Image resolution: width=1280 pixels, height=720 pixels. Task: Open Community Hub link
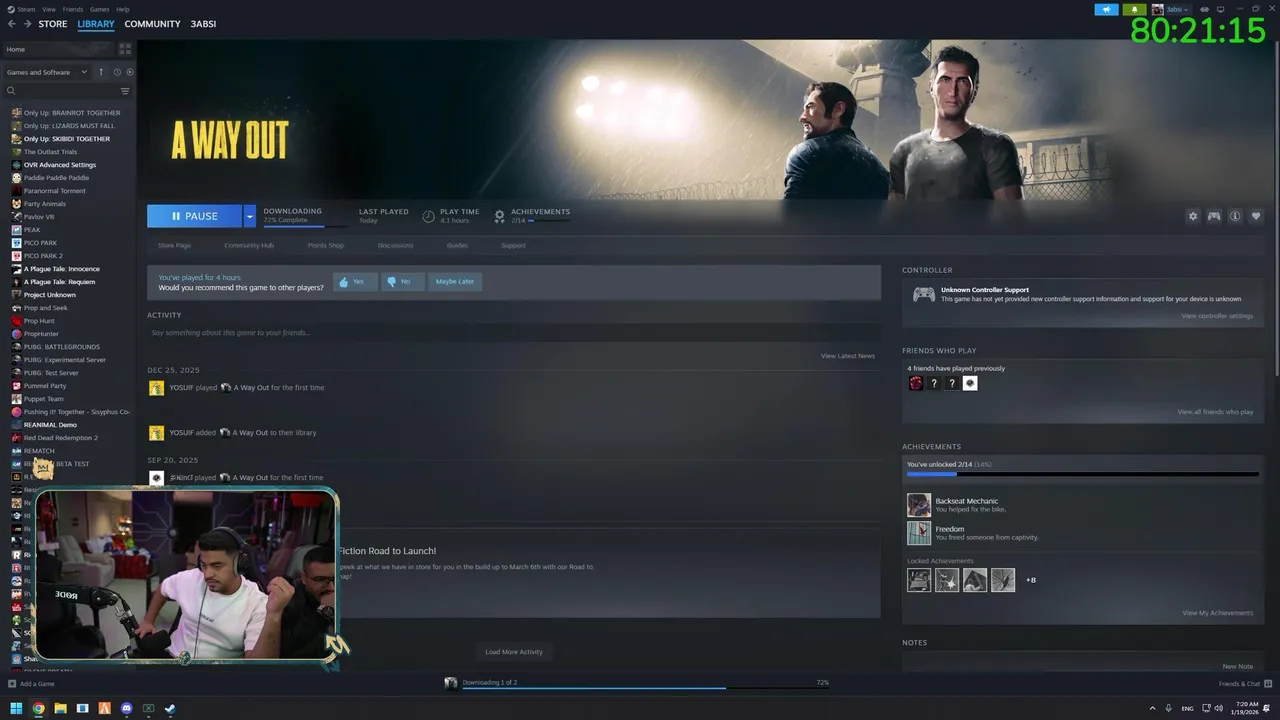pos(249,245)
